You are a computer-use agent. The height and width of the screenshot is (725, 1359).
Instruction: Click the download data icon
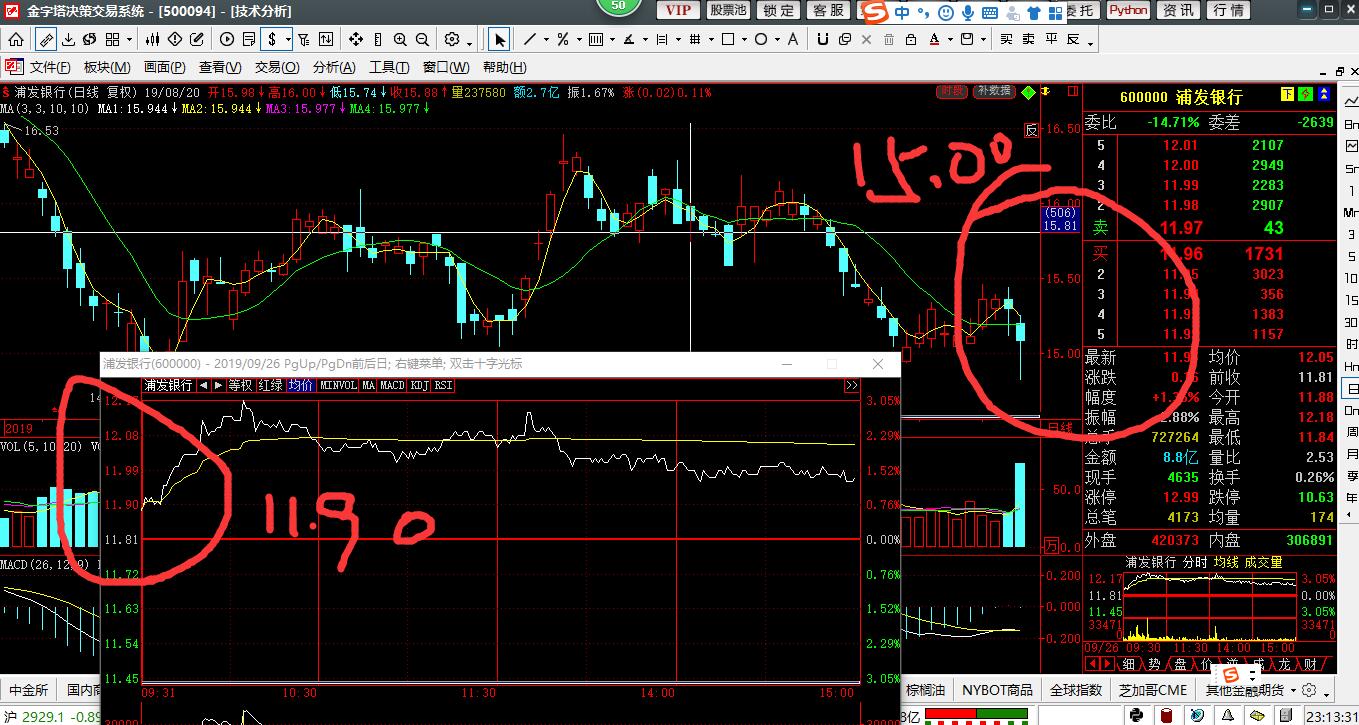tap(68, 39)
